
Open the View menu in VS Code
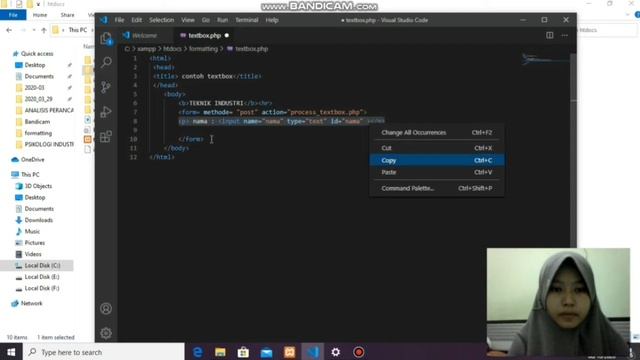188,20
